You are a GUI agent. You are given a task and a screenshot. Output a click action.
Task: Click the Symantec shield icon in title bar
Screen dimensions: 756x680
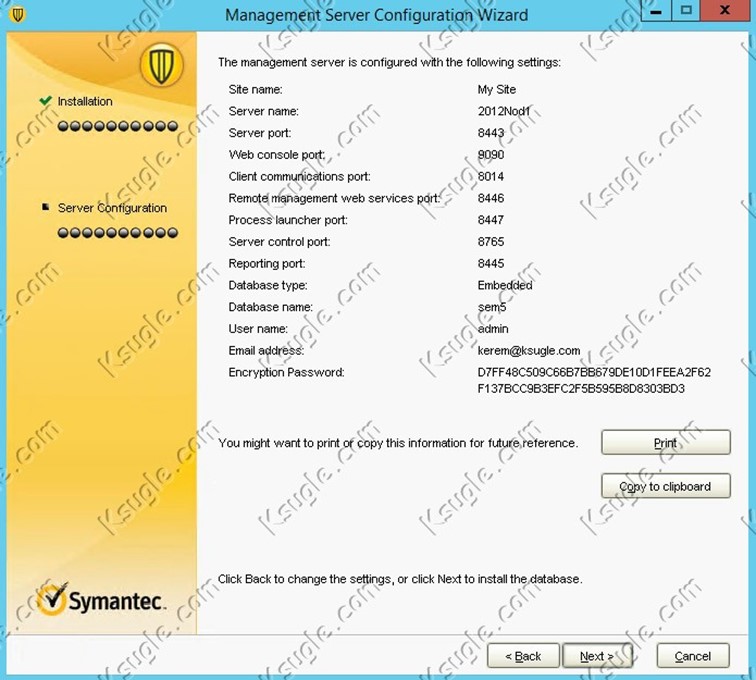(17, 15)
